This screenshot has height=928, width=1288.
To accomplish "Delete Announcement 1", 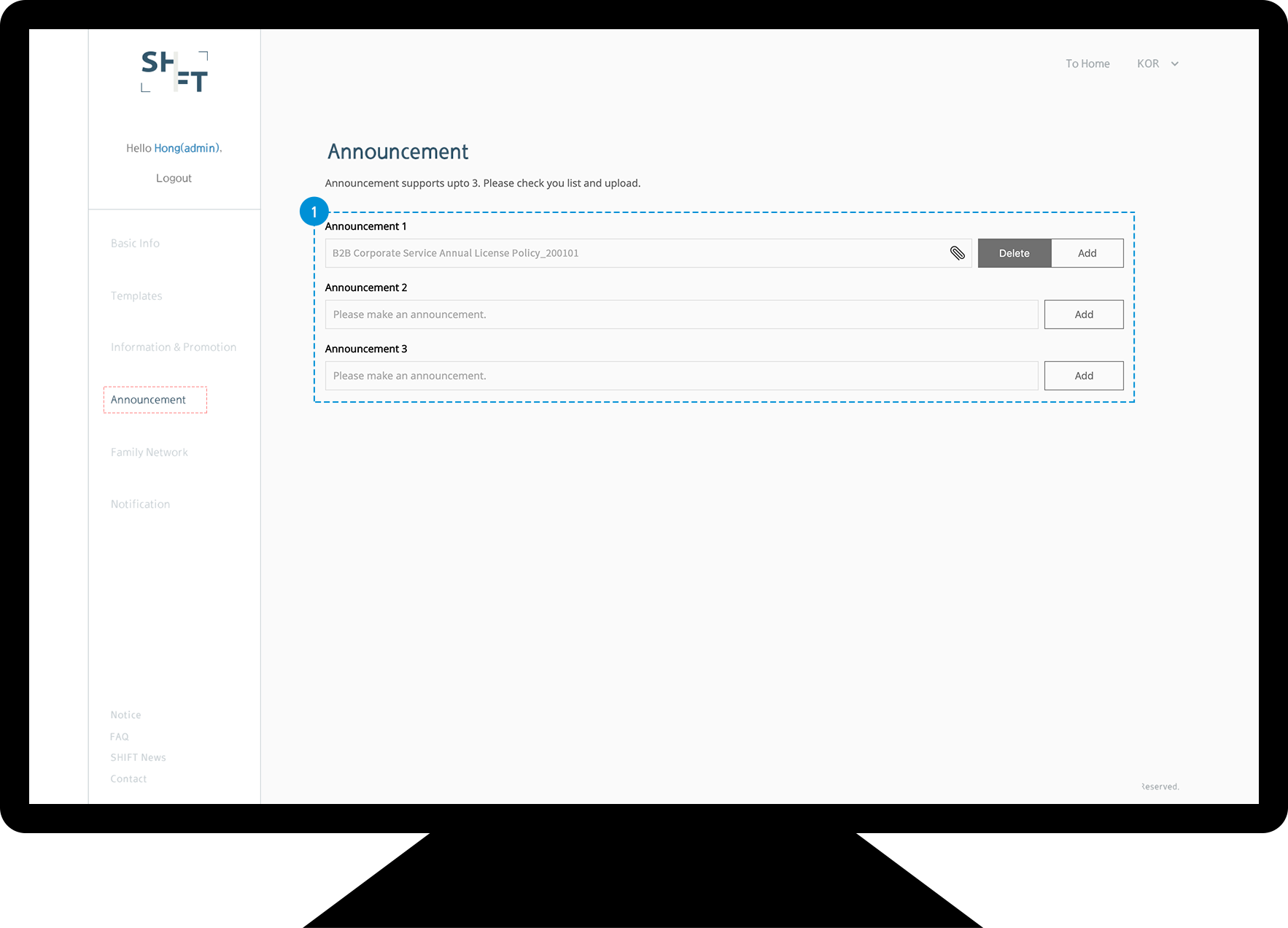I will [x=1015, y=253].
